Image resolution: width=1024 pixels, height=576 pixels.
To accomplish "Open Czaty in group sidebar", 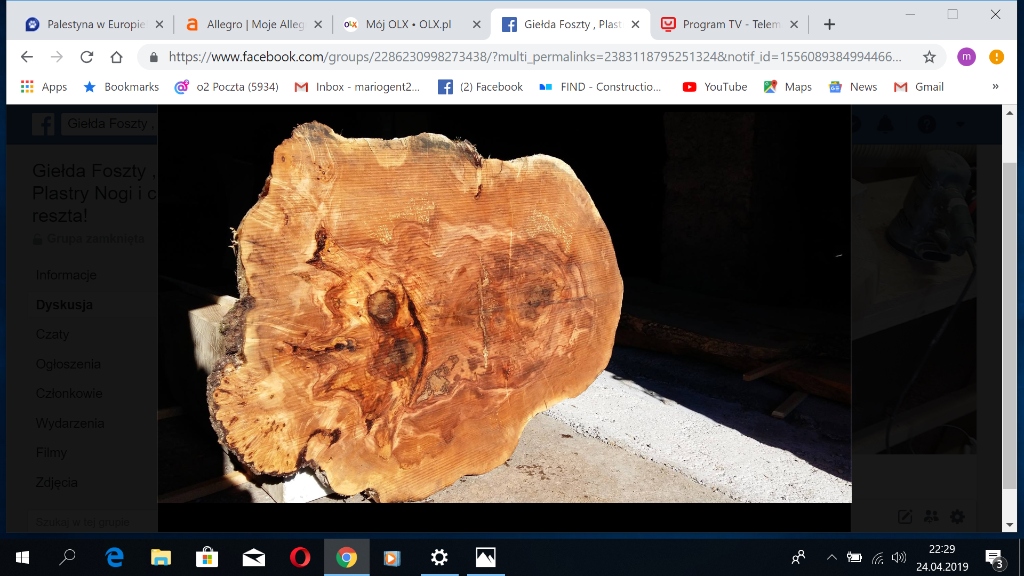I will click(x=52, y=334).
